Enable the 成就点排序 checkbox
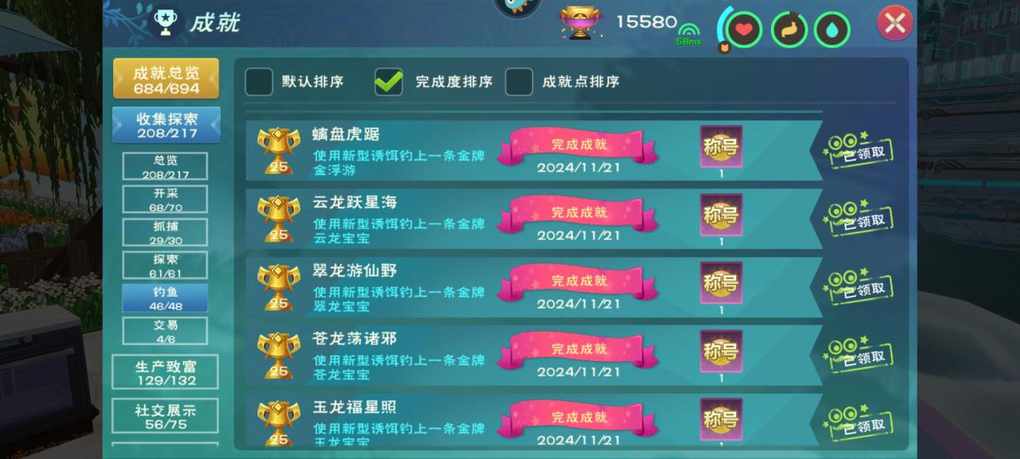 point(519,82)
